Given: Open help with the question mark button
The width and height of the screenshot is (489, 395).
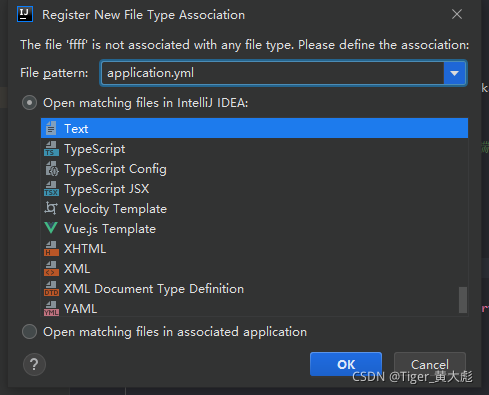Looking at the screenshot, I should pos(34,364).
